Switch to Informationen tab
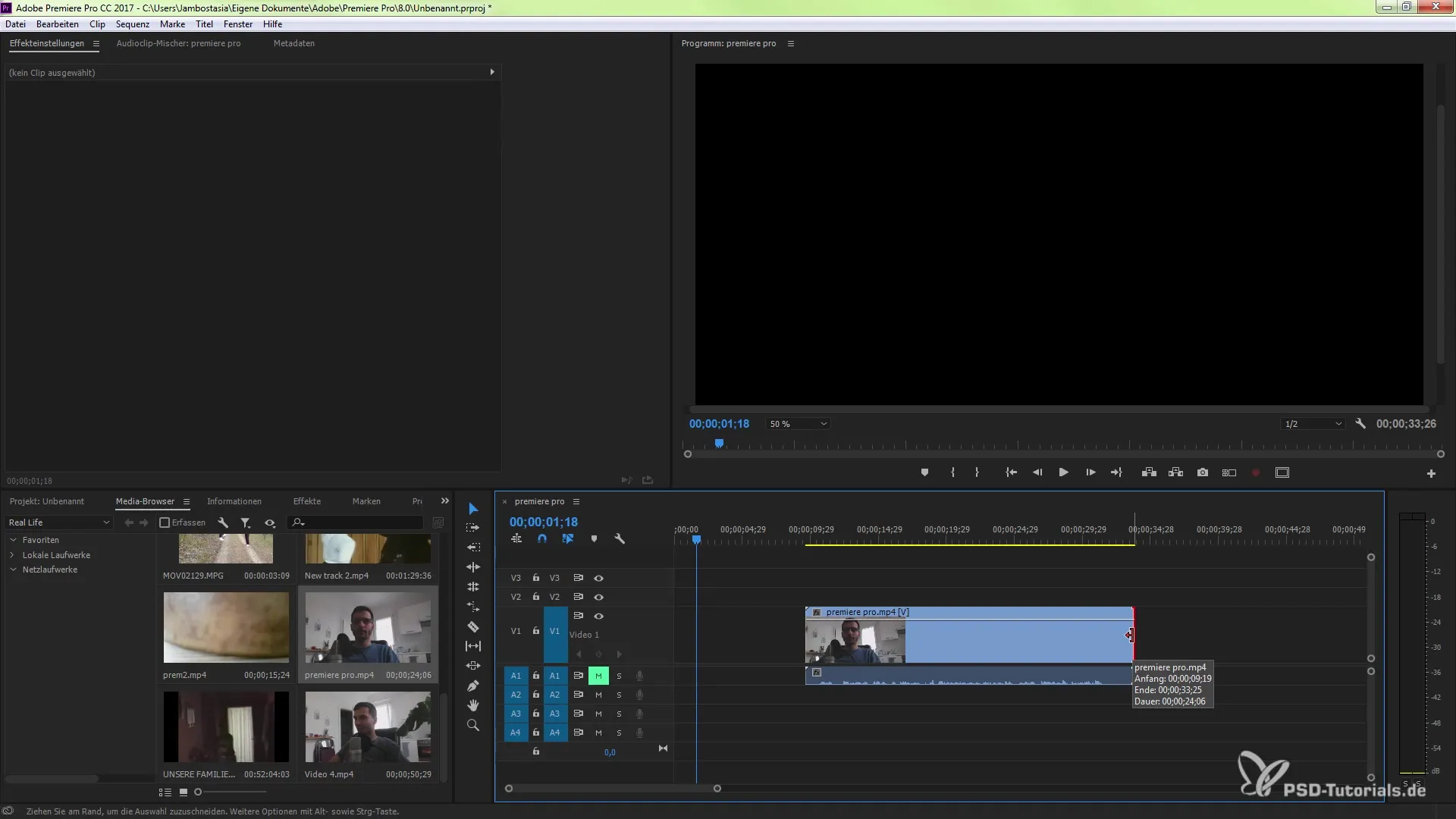The height and width of the screenshot is (819, 1456). (x=234, y=501)
